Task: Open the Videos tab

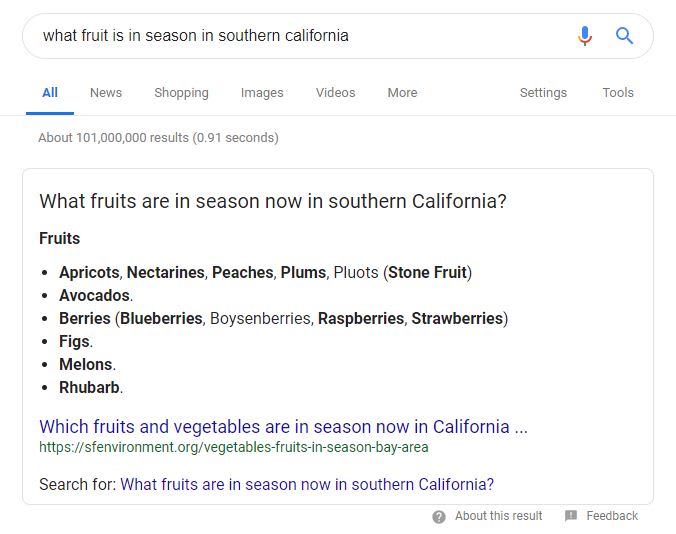Action: (335, 93)
